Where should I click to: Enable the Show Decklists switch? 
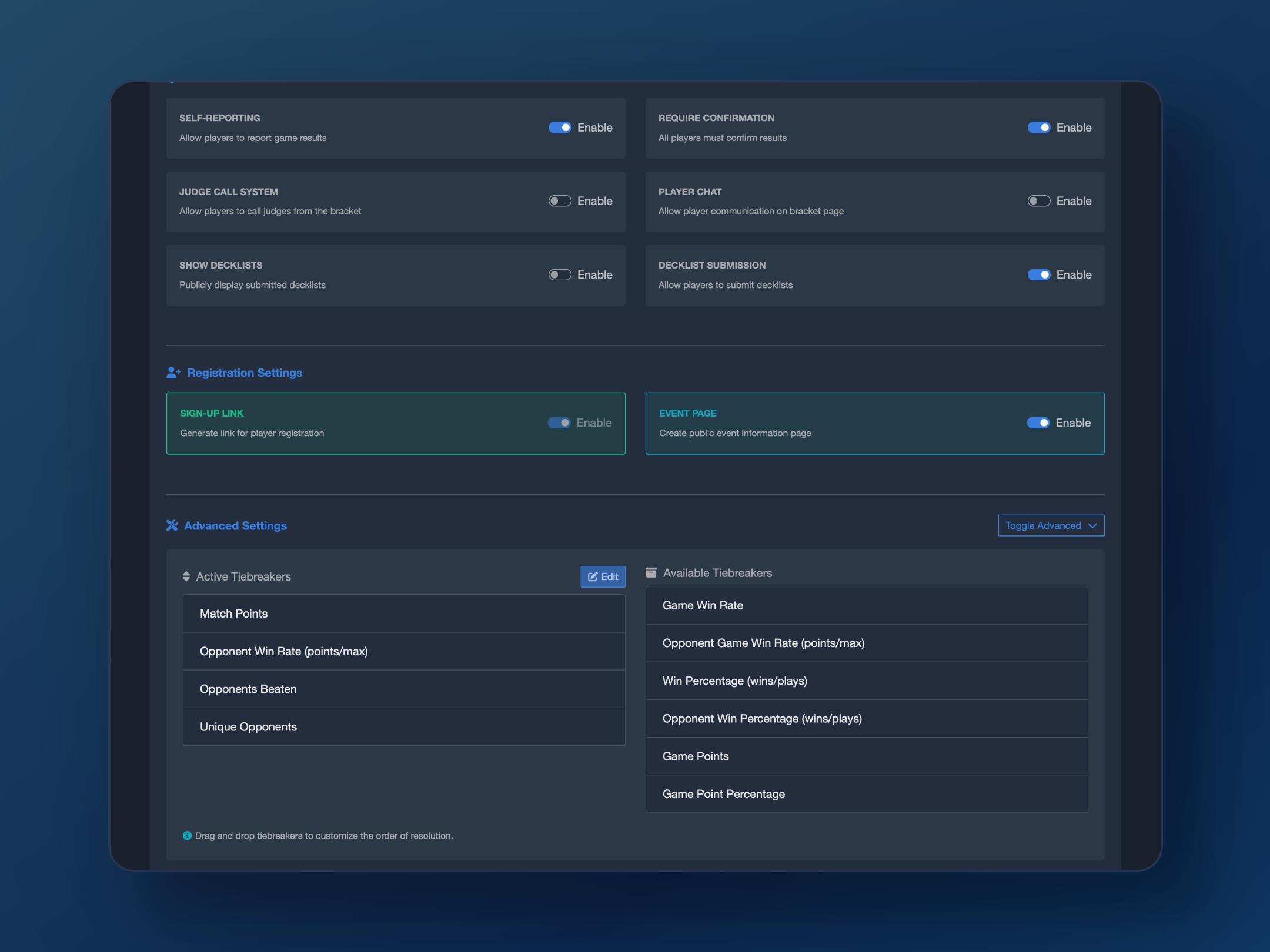point(560,274)
